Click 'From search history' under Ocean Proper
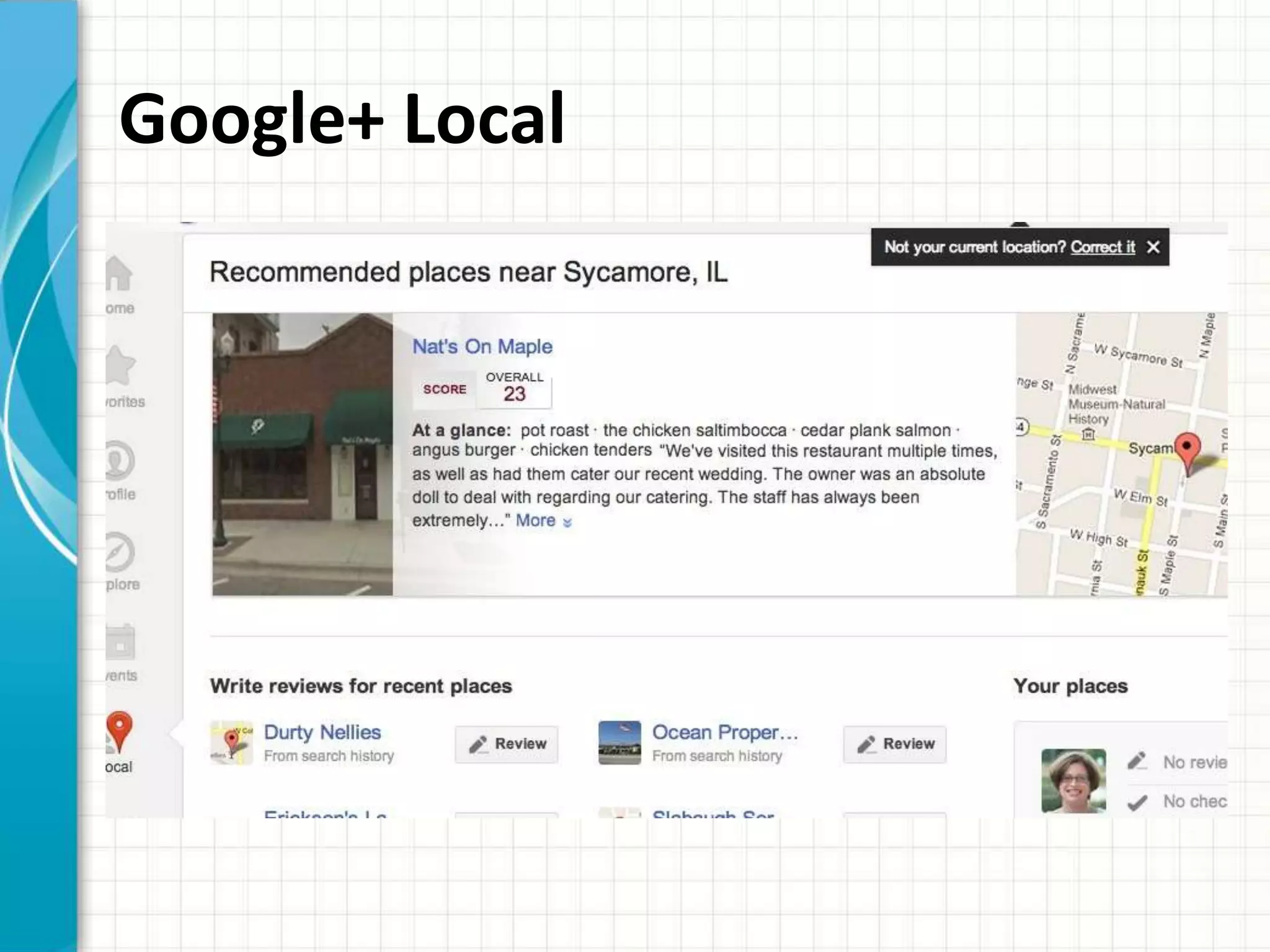This screenshot has width=1270, height=952. [717, 756]
